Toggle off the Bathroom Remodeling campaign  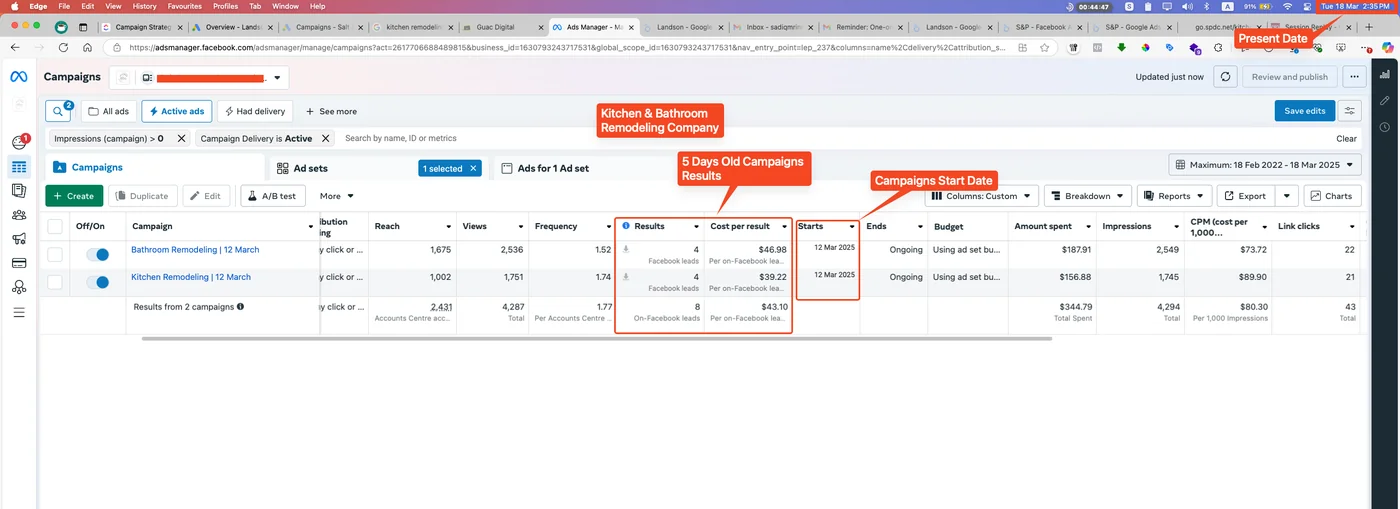pyautogui.click(x=98, y=255)
